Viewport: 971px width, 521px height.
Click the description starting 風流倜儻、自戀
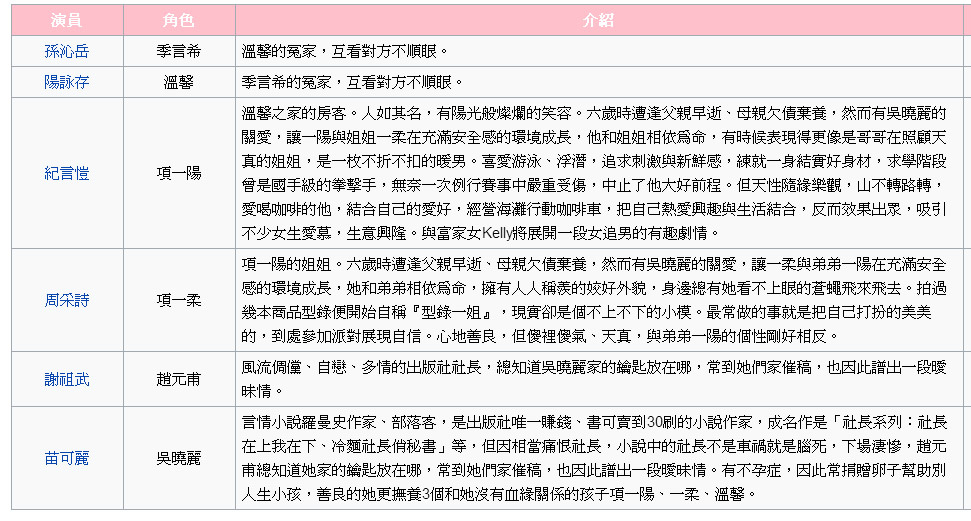(594, 379)
